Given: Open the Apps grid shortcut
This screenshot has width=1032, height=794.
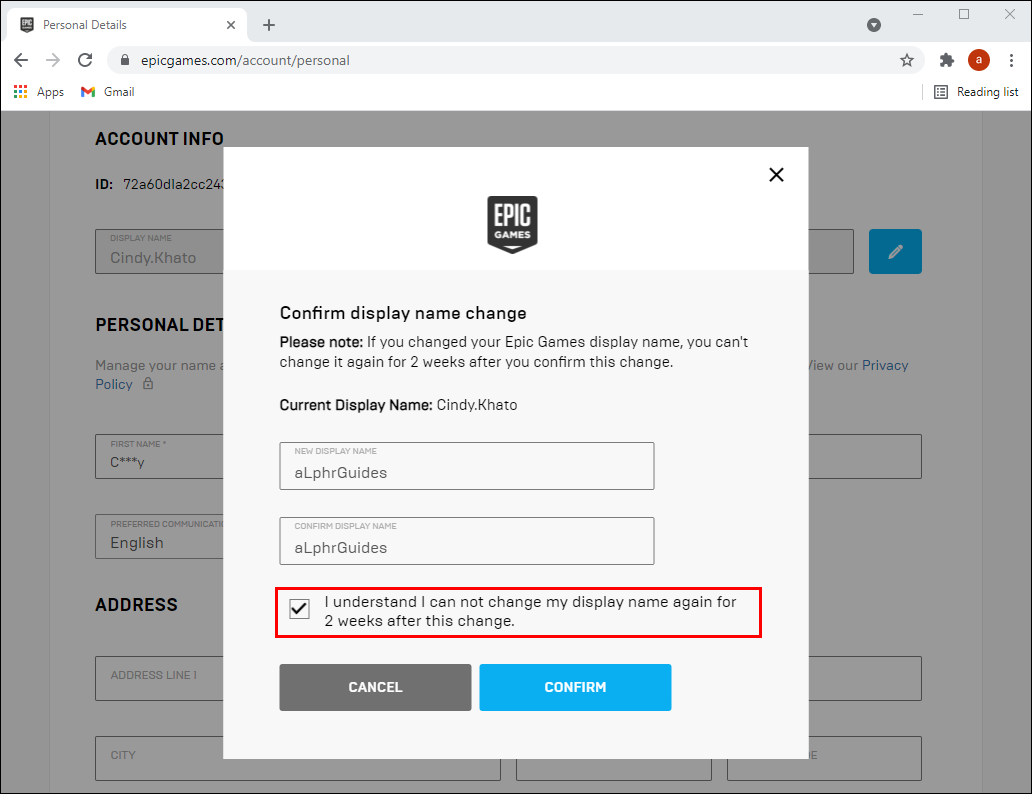Looking at the screenshot, I should (39, 92).
